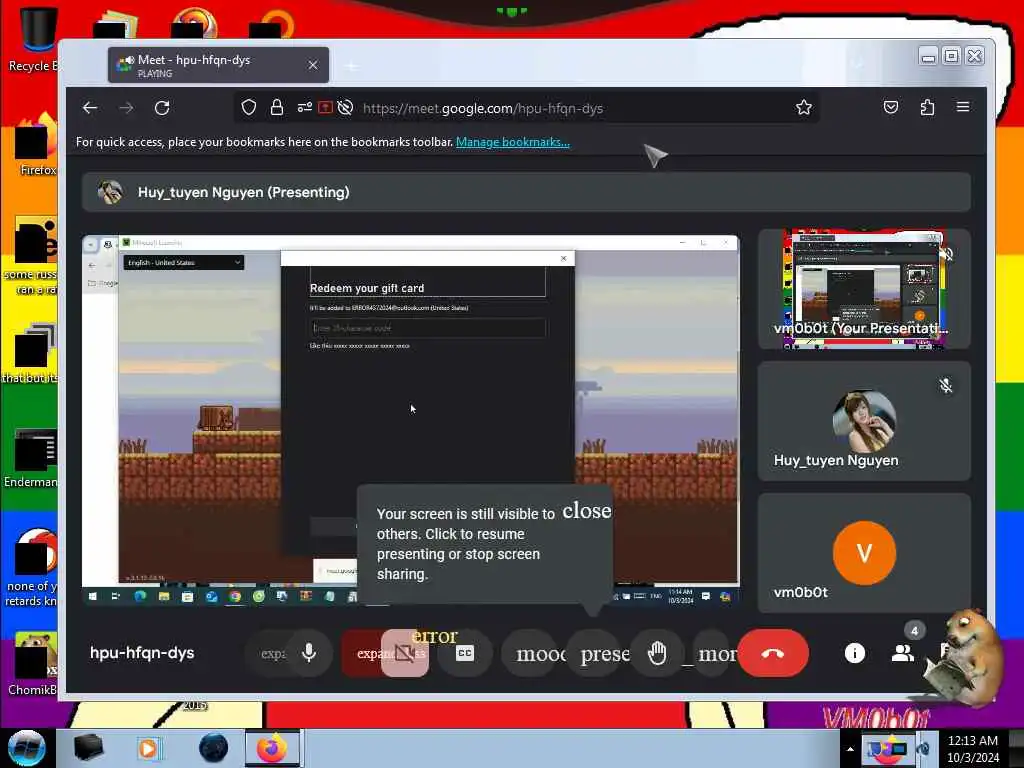Screen dimensions: 1024x768
Task: Toggle the microphone button in Meet
Action: (x=309, y=653)
